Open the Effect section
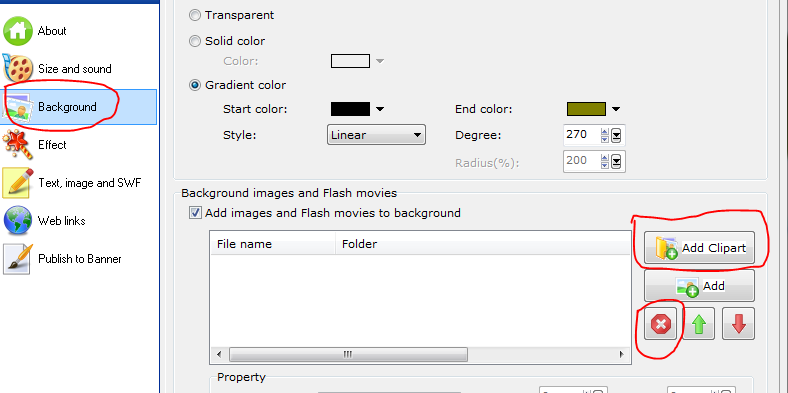The height and width of the screenshot is (393, 788). point(52,145)
